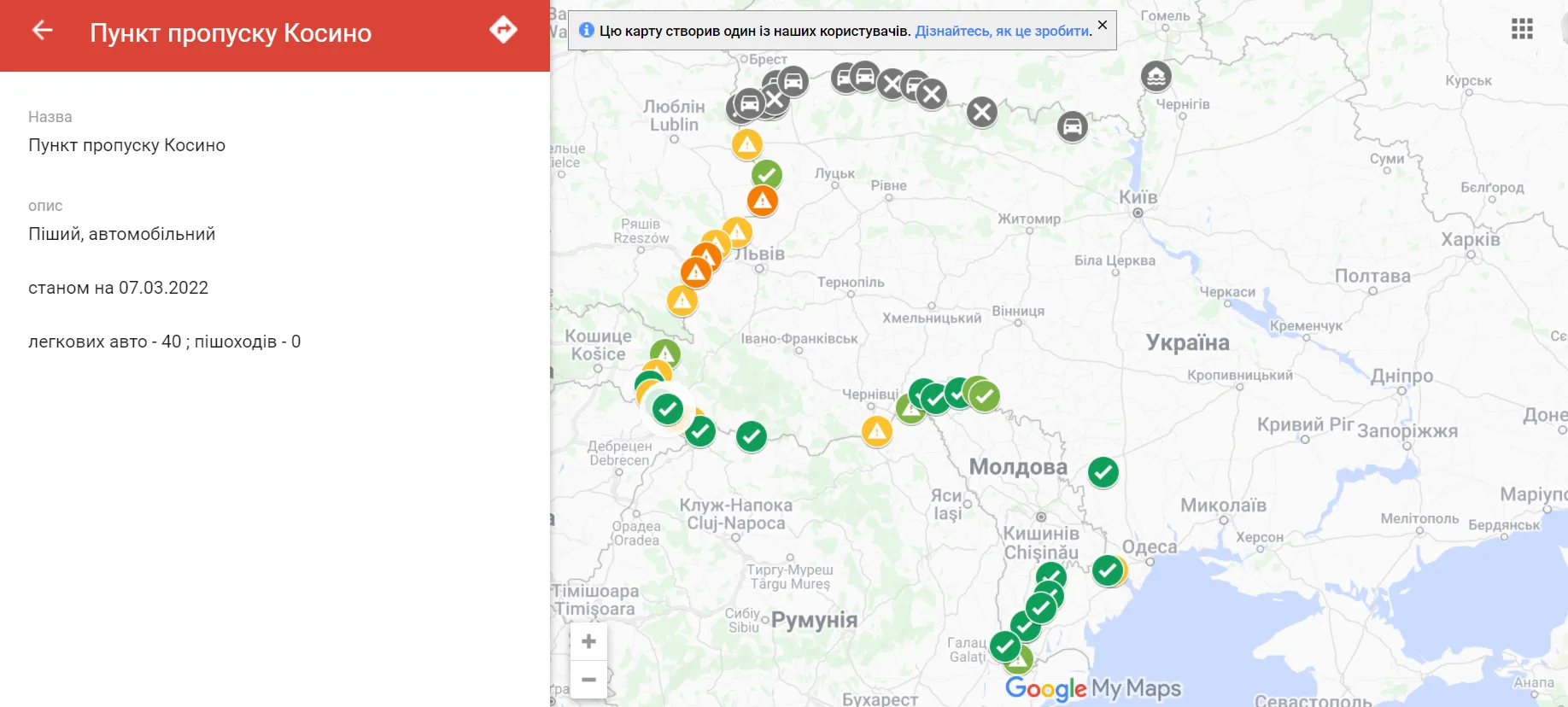The height and width of the screenshot is (707, 1568).
Task: Click the description text Піший, автомобільний
Action: tap(122, 234)
